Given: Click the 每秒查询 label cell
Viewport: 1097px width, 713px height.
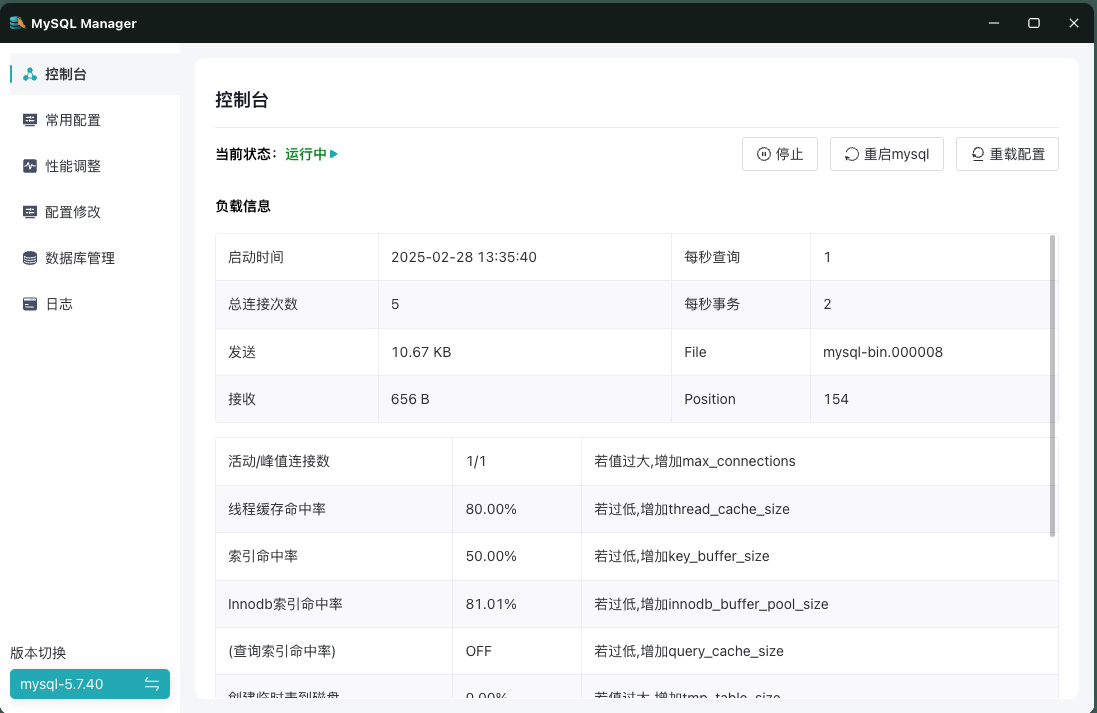Looking at the screenshot, I should pos(741,257).
